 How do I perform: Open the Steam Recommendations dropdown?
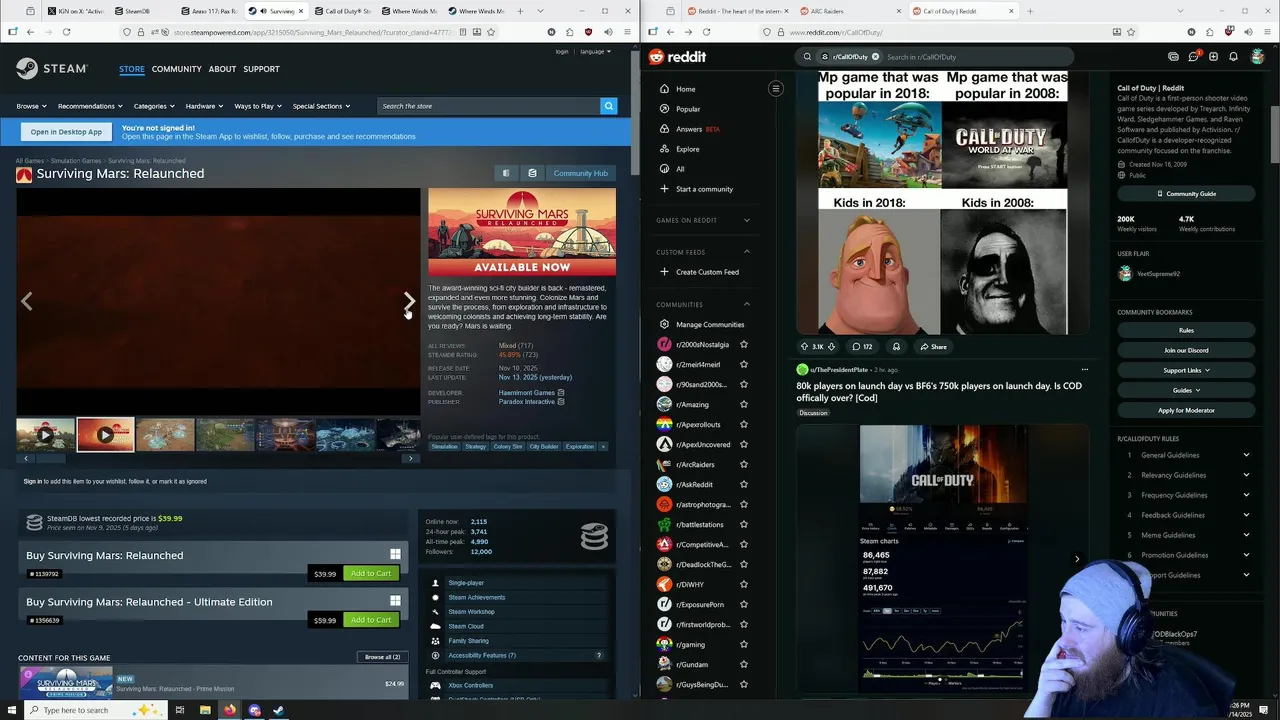[x=90, y=106]
